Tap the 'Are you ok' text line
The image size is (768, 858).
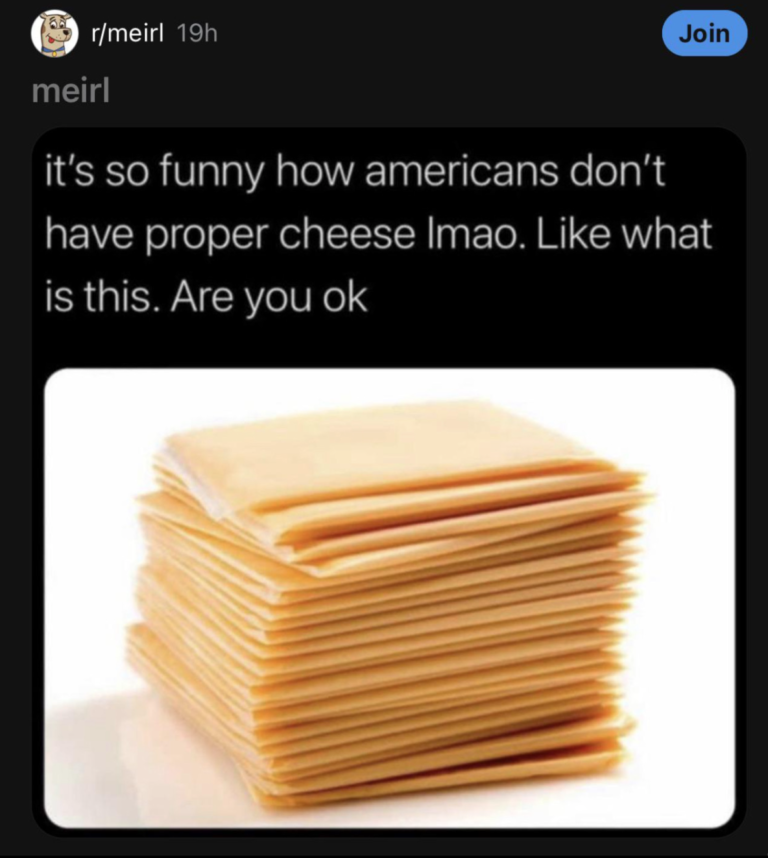point(269,298)
